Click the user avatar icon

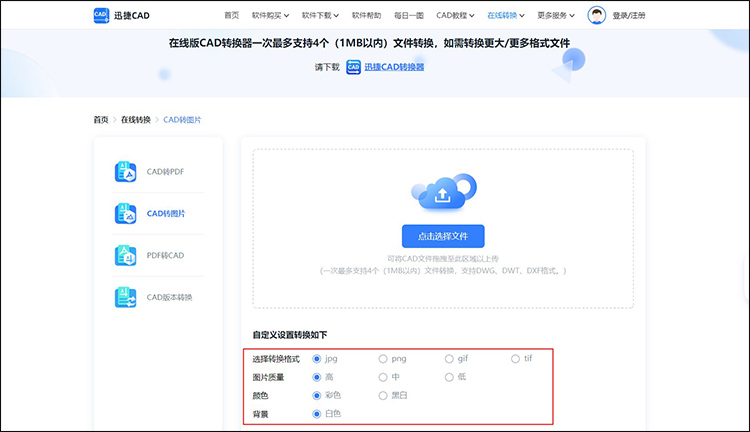coord(596,15)
